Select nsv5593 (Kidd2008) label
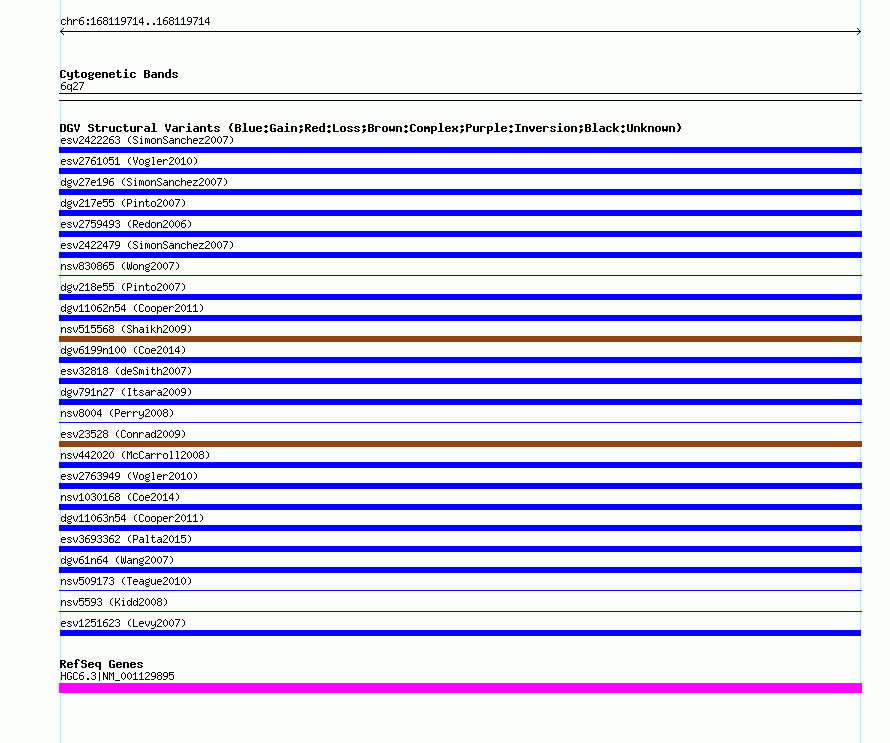 pyautogui.click(x=114, y=602)
